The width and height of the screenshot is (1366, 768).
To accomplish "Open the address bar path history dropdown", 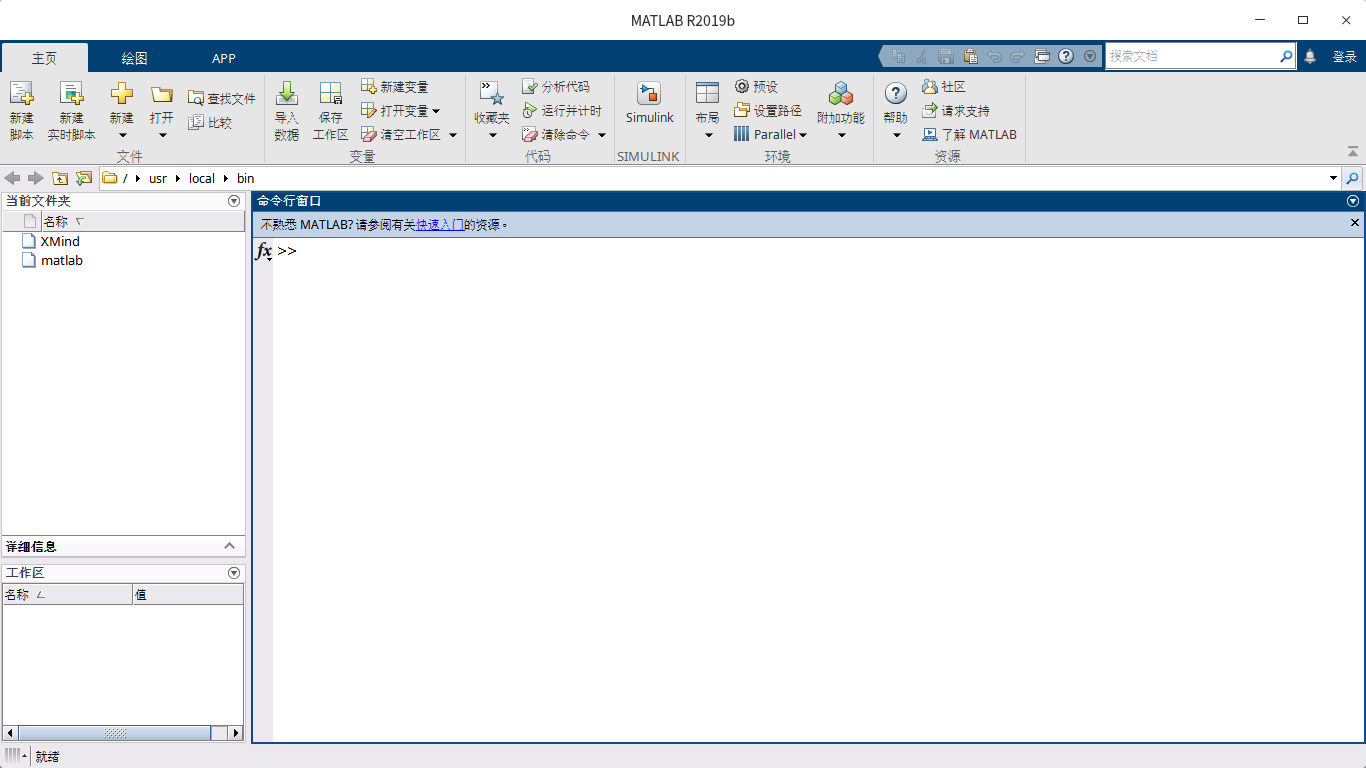I will pos(1333,178).
